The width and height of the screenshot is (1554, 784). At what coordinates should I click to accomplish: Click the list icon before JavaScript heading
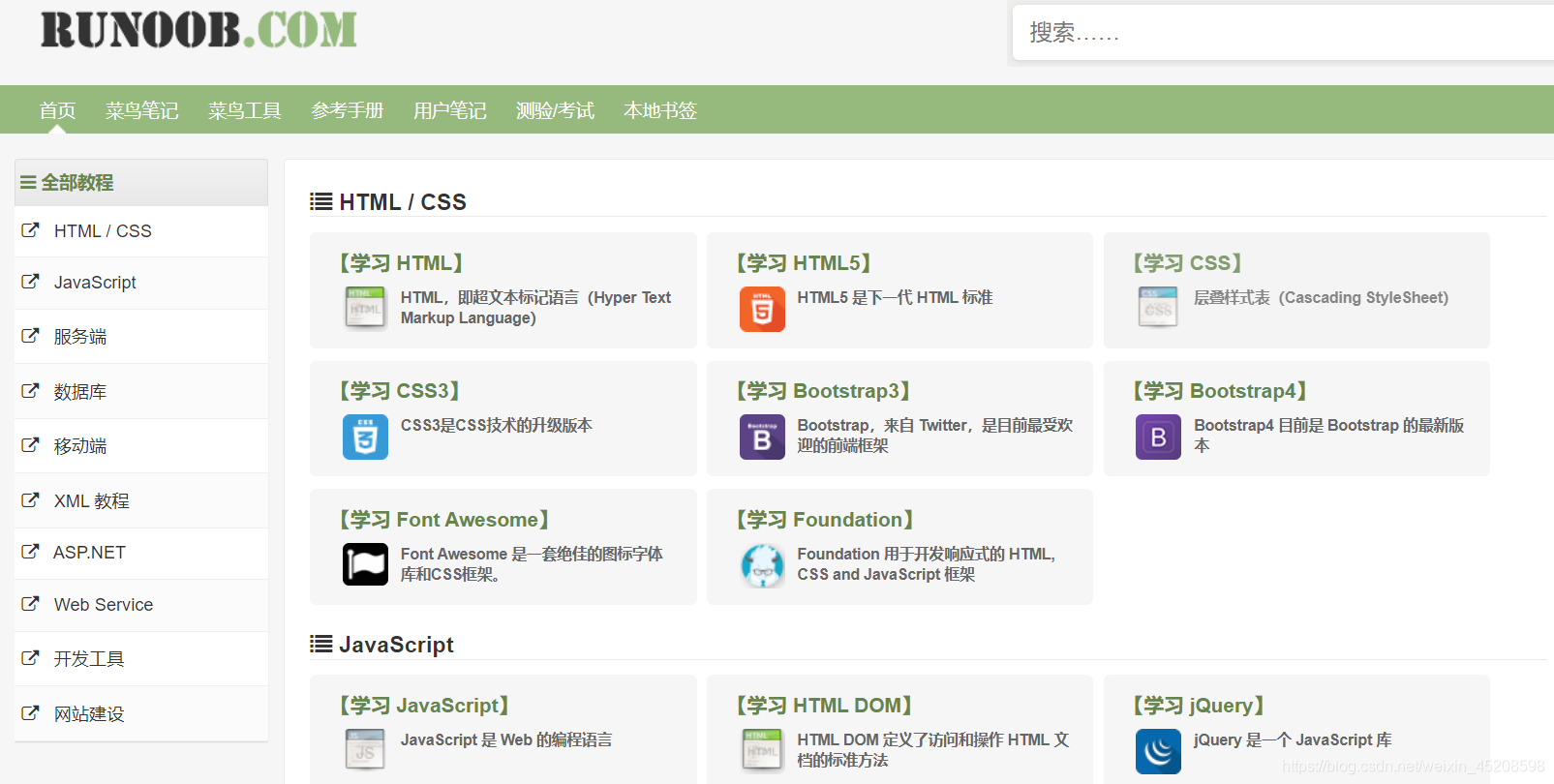click(320, 644)
